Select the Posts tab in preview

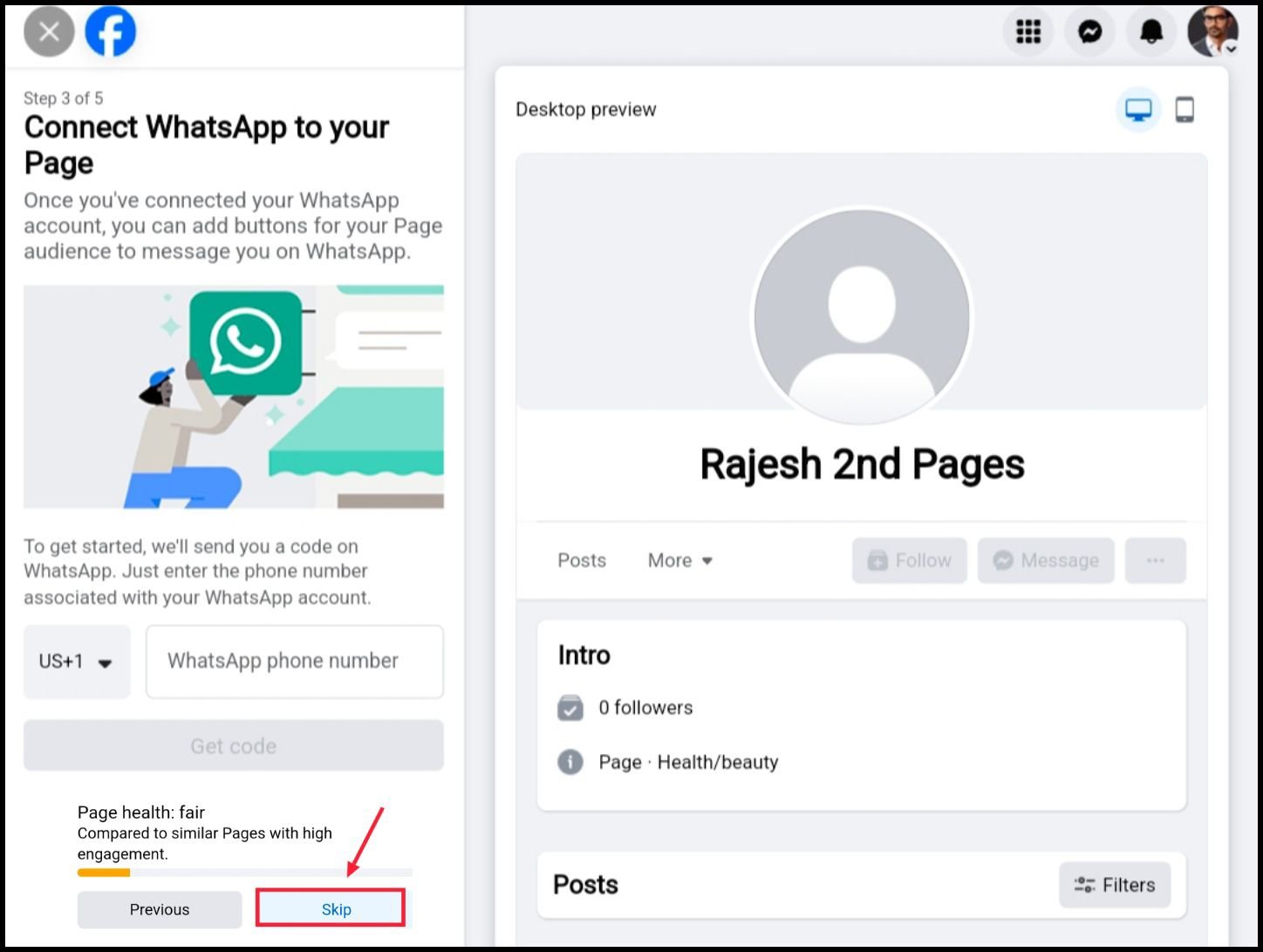point(582,561)
